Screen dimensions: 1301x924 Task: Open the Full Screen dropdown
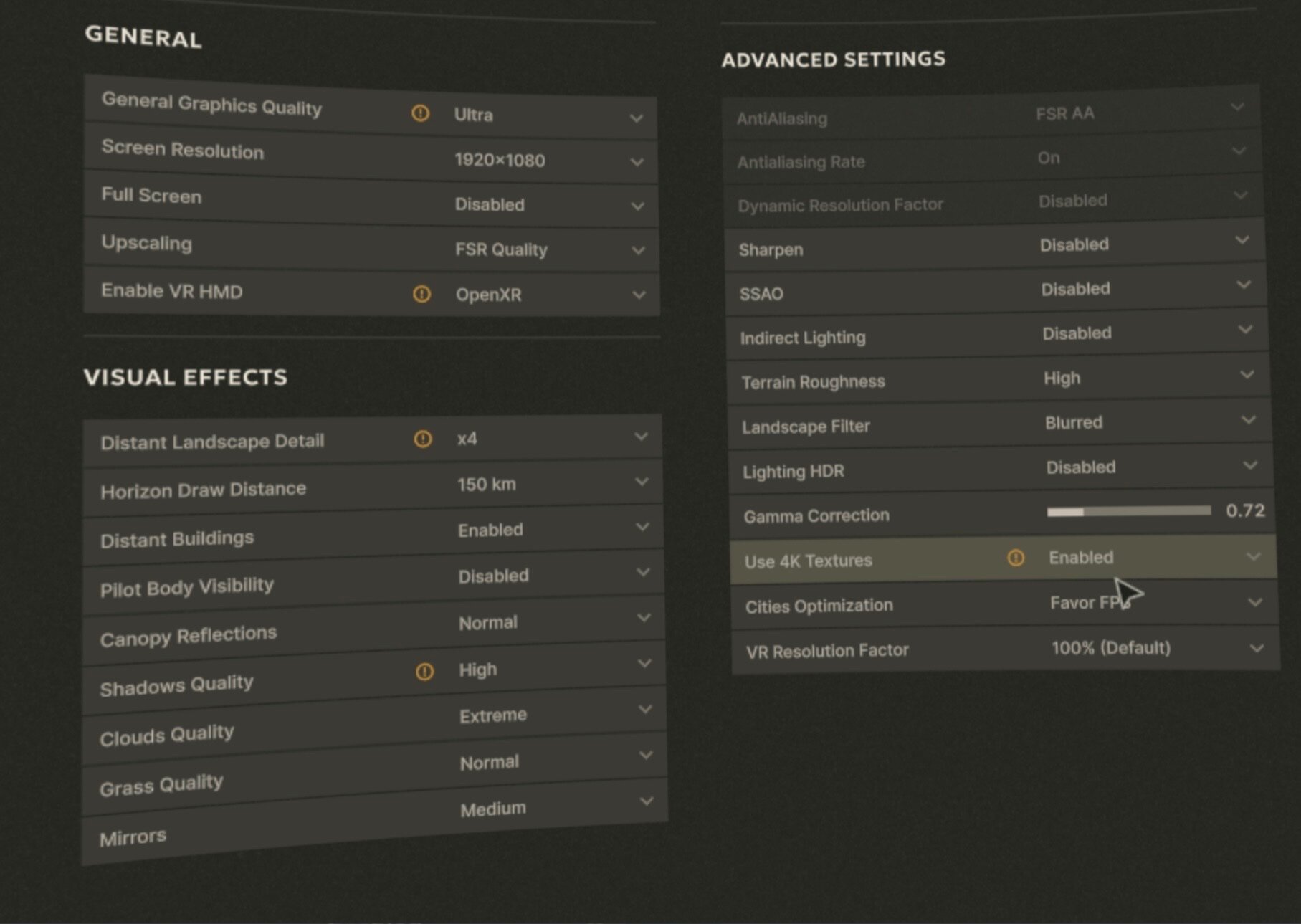tap(550, 205)
